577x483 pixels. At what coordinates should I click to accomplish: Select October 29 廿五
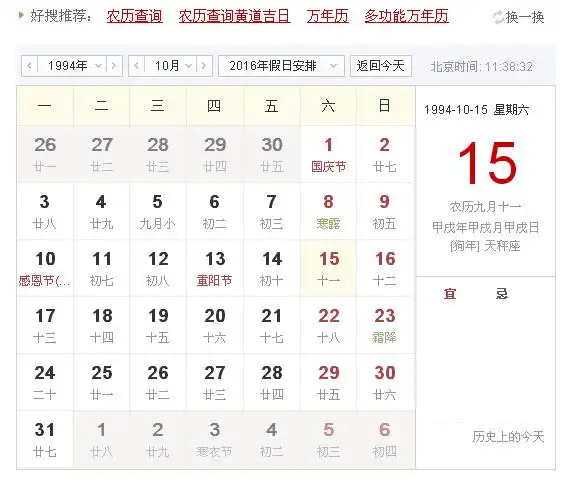pos(328,383)
